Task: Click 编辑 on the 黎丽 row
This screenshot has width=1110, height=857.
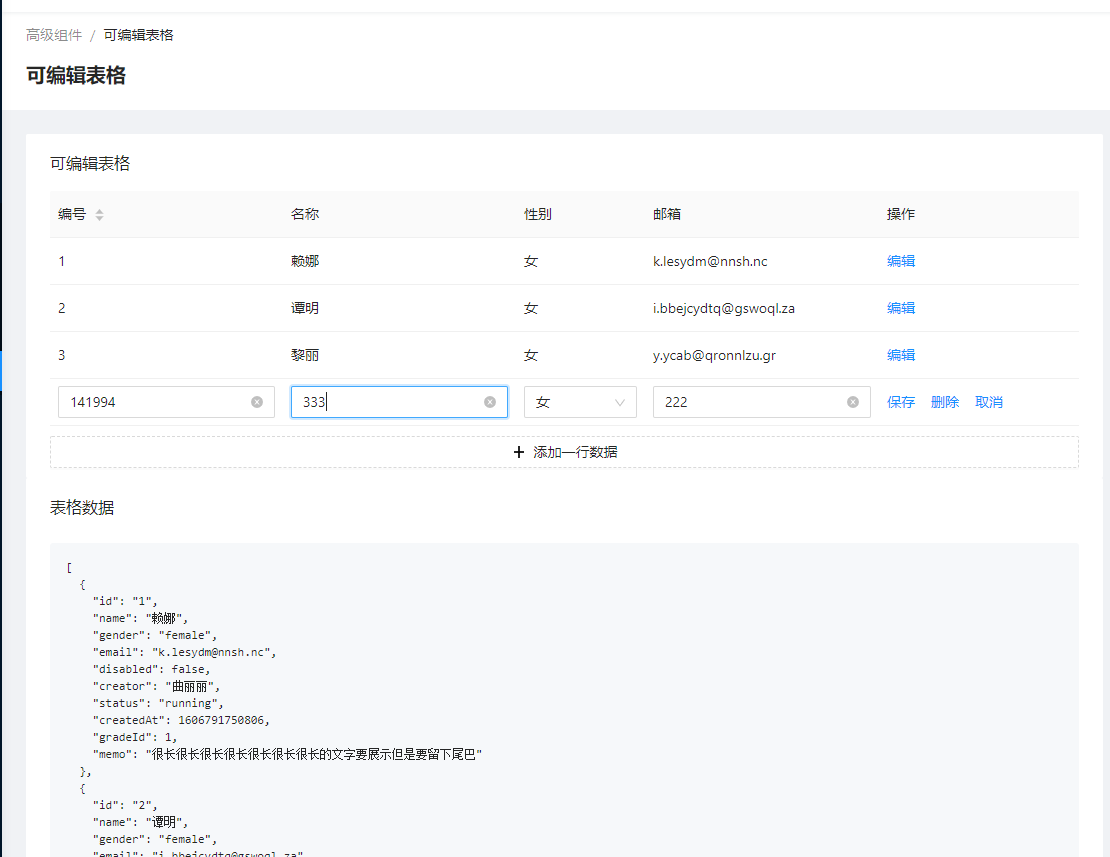Action: [x=900, y=354]
